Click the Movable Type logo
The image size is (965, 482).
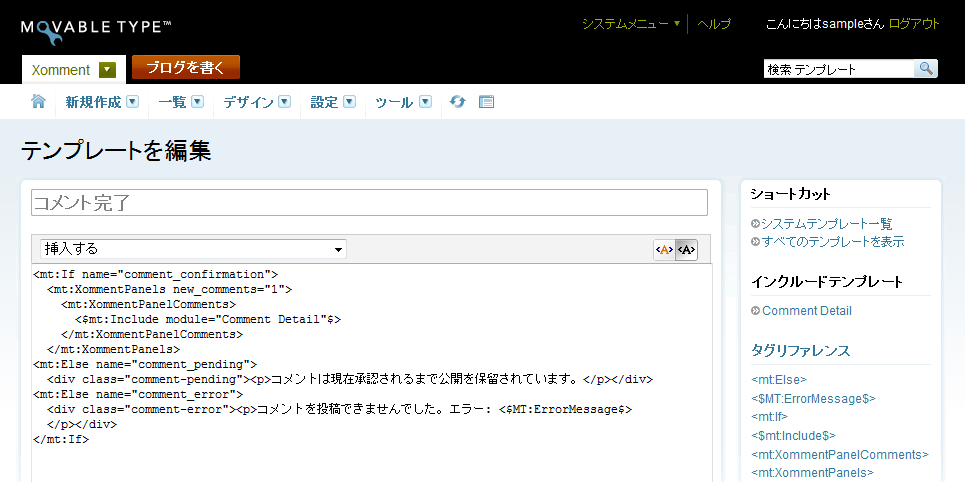(x=96, y=28)
